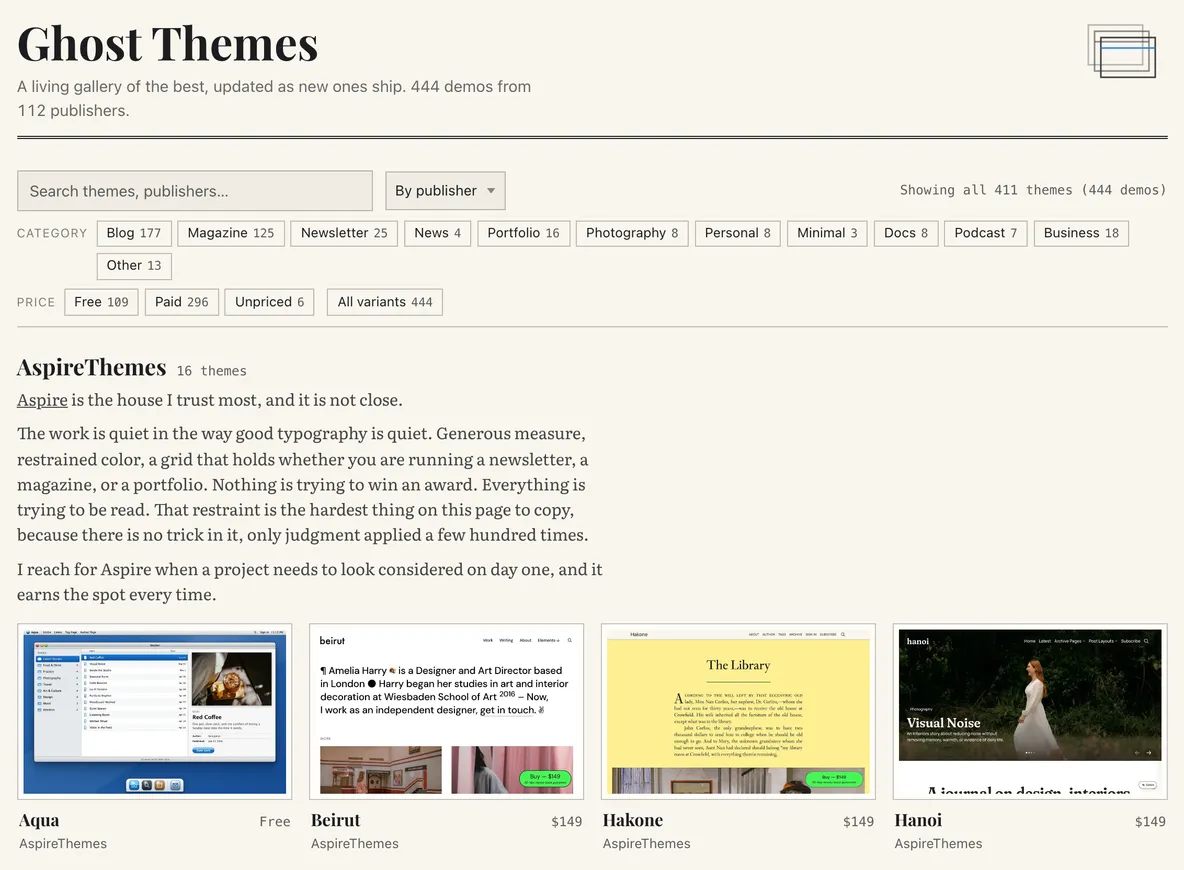Viewport: 1184px width, 870px height.
Task: Click the Hakone theme title
Action: [633, 821]
